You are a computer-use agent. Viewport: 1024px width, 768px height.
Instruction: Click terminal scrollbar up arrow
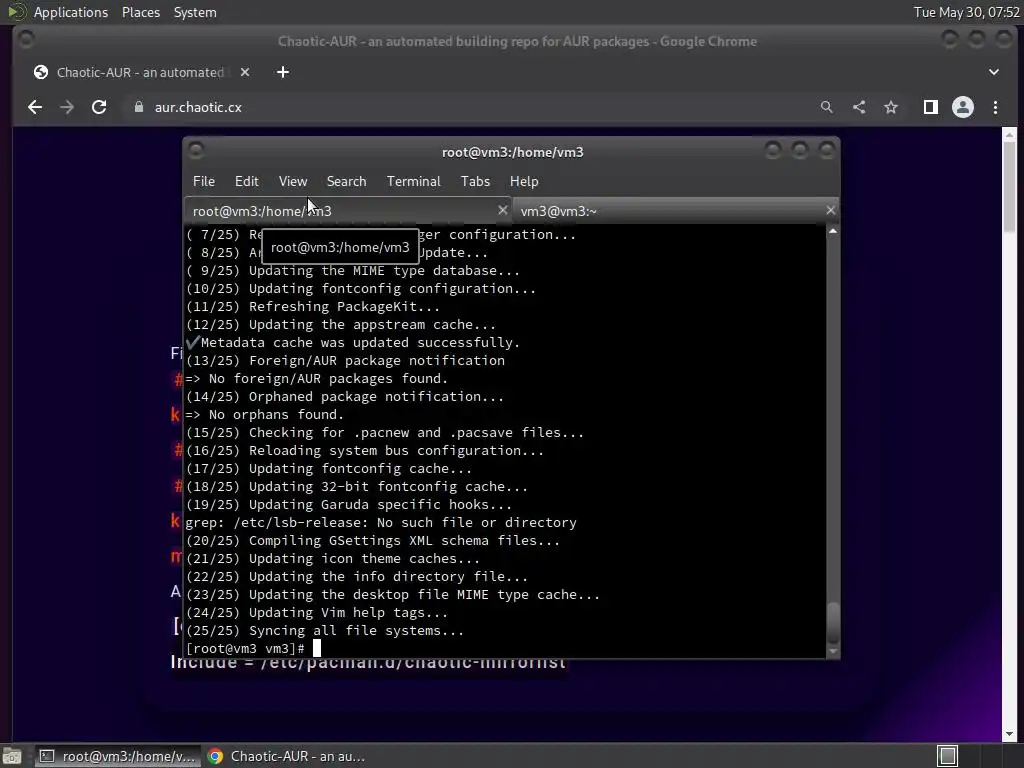click(x=833, y=231)
